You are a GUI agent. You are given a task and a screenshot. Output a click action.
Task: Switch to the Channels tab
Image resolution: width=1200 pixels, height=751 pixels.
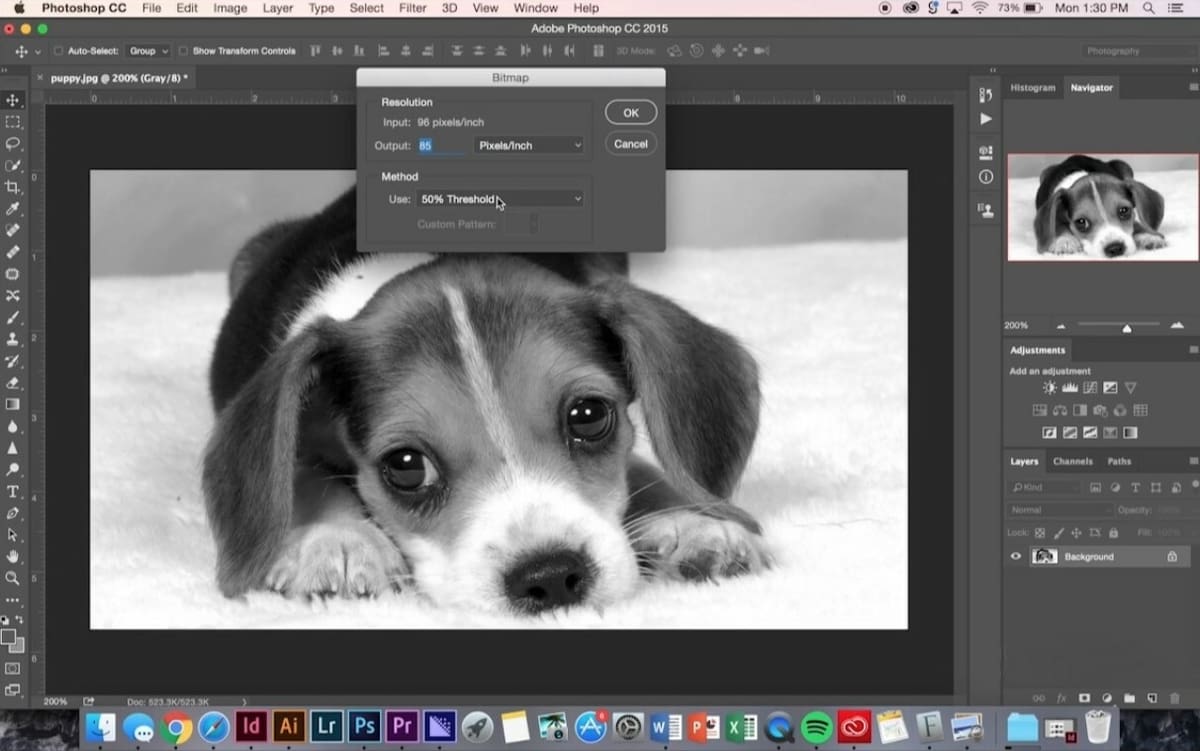click(1073, 461)
